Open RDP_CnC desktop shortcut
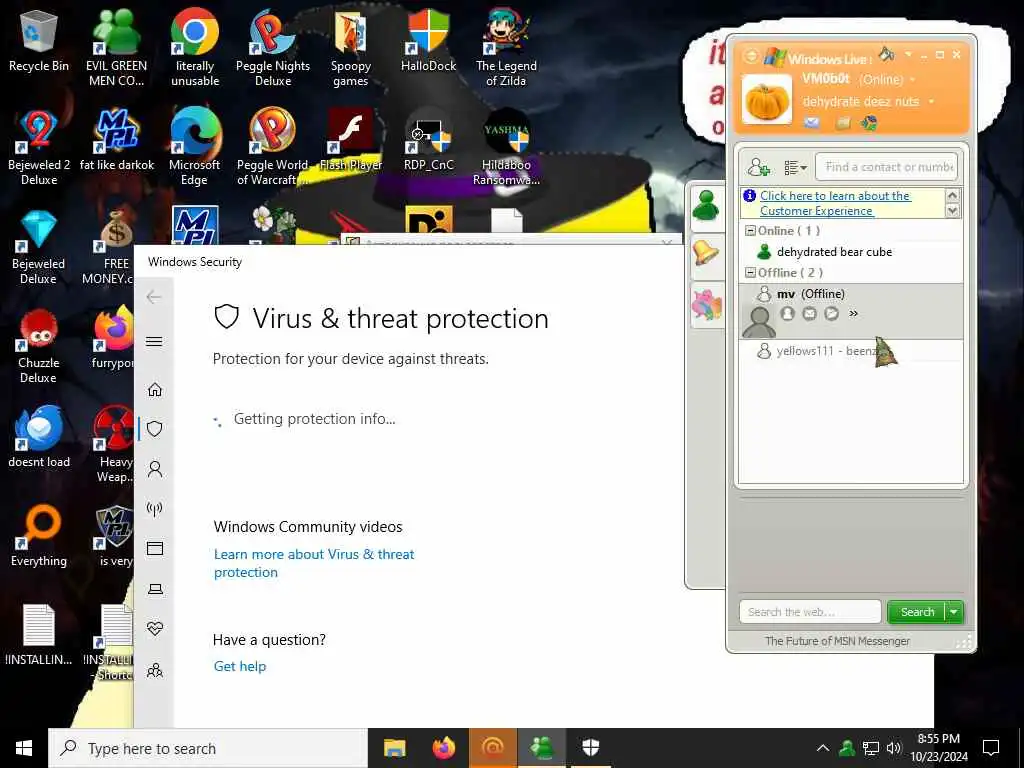The height and width of the screenshot is (768, 1024). coord(428,140)
